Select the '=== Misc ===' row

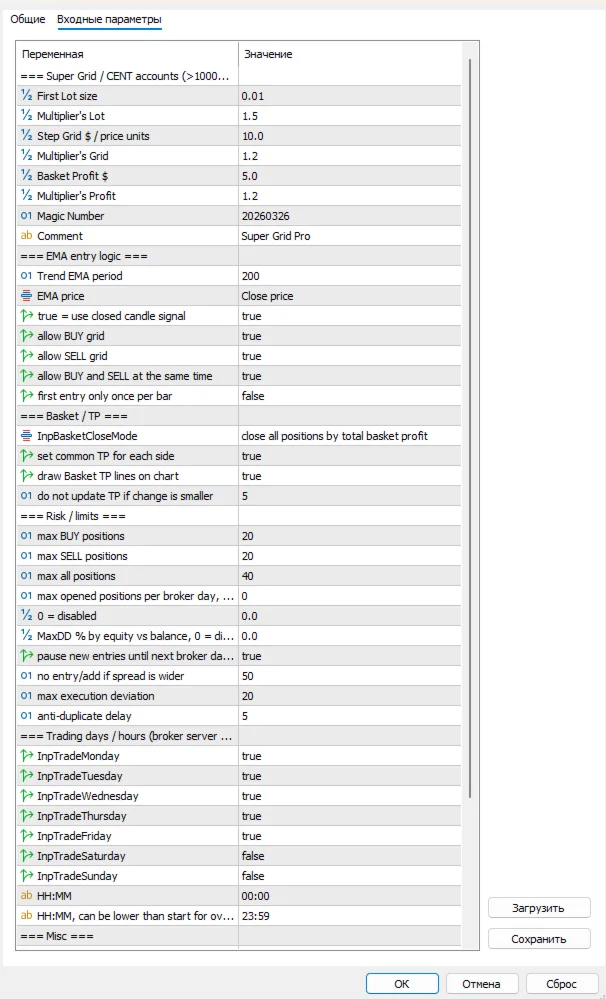pyautogui.click(x=238, y=936)
